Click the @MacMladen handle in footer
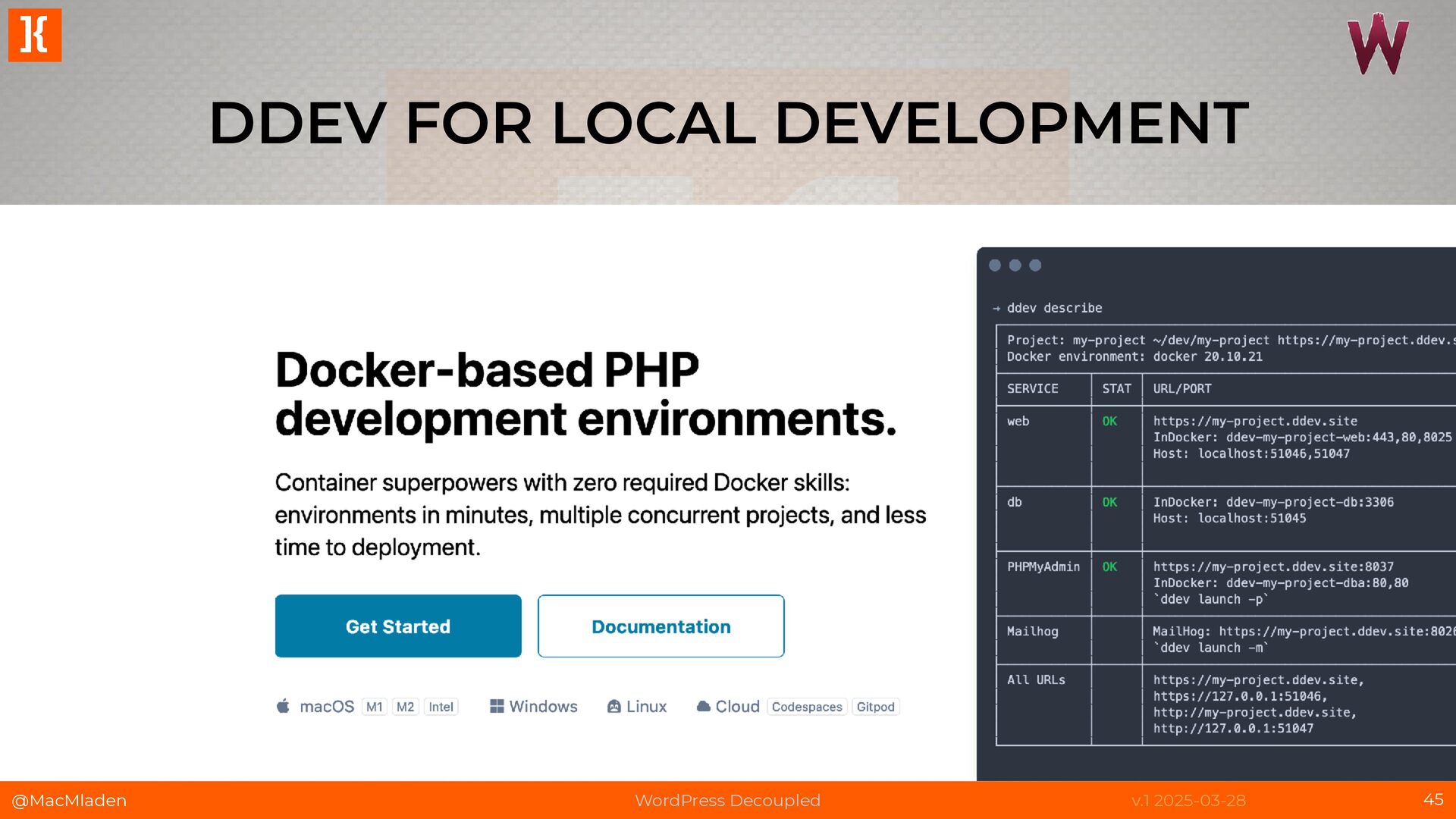Viewport: 1456px width, 819px height. tap(69, 800)
